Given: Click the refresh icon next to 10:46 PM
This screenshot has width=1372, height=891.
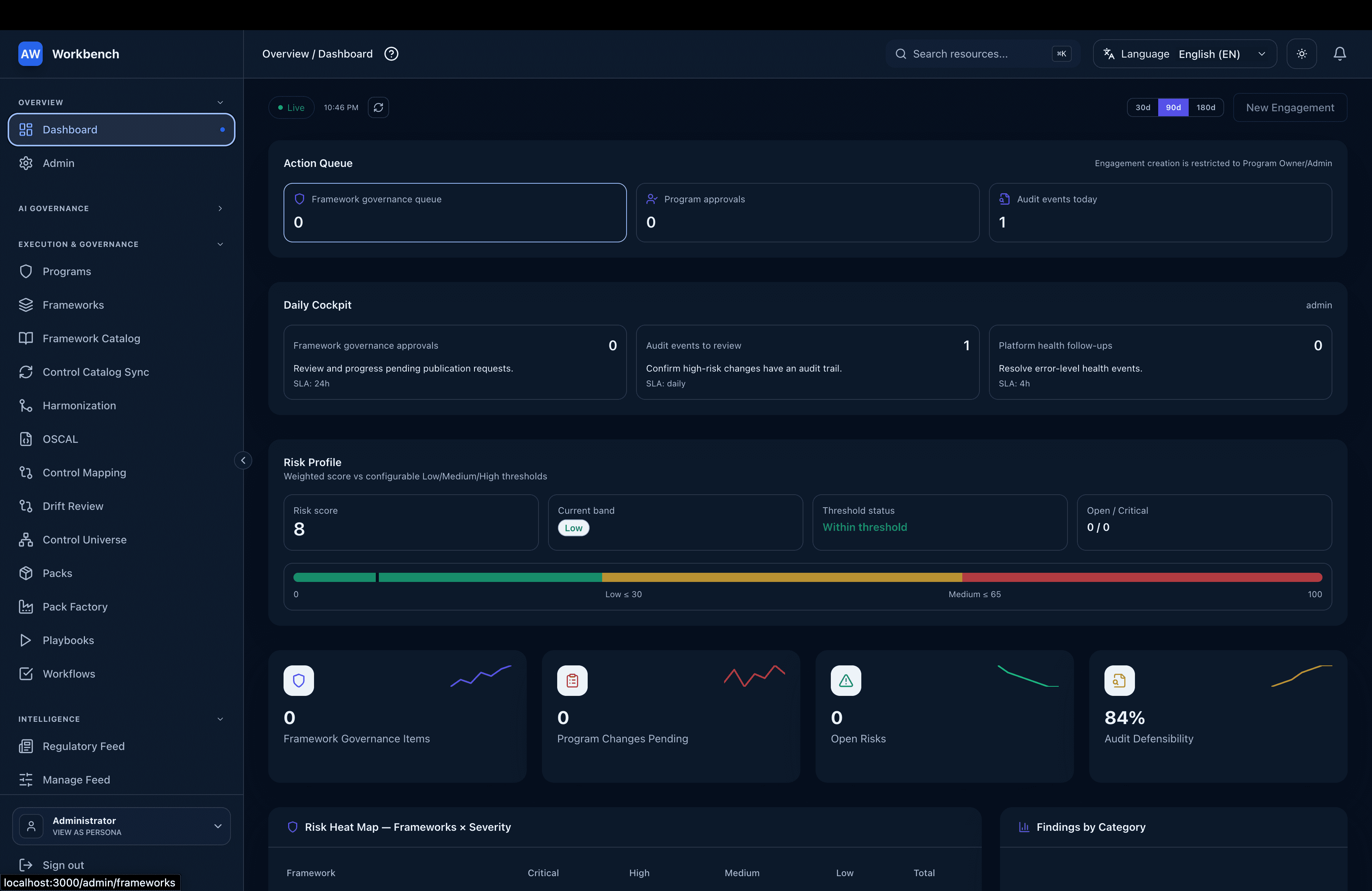Looking at the screenshot, I should click(x=378, y=107).
